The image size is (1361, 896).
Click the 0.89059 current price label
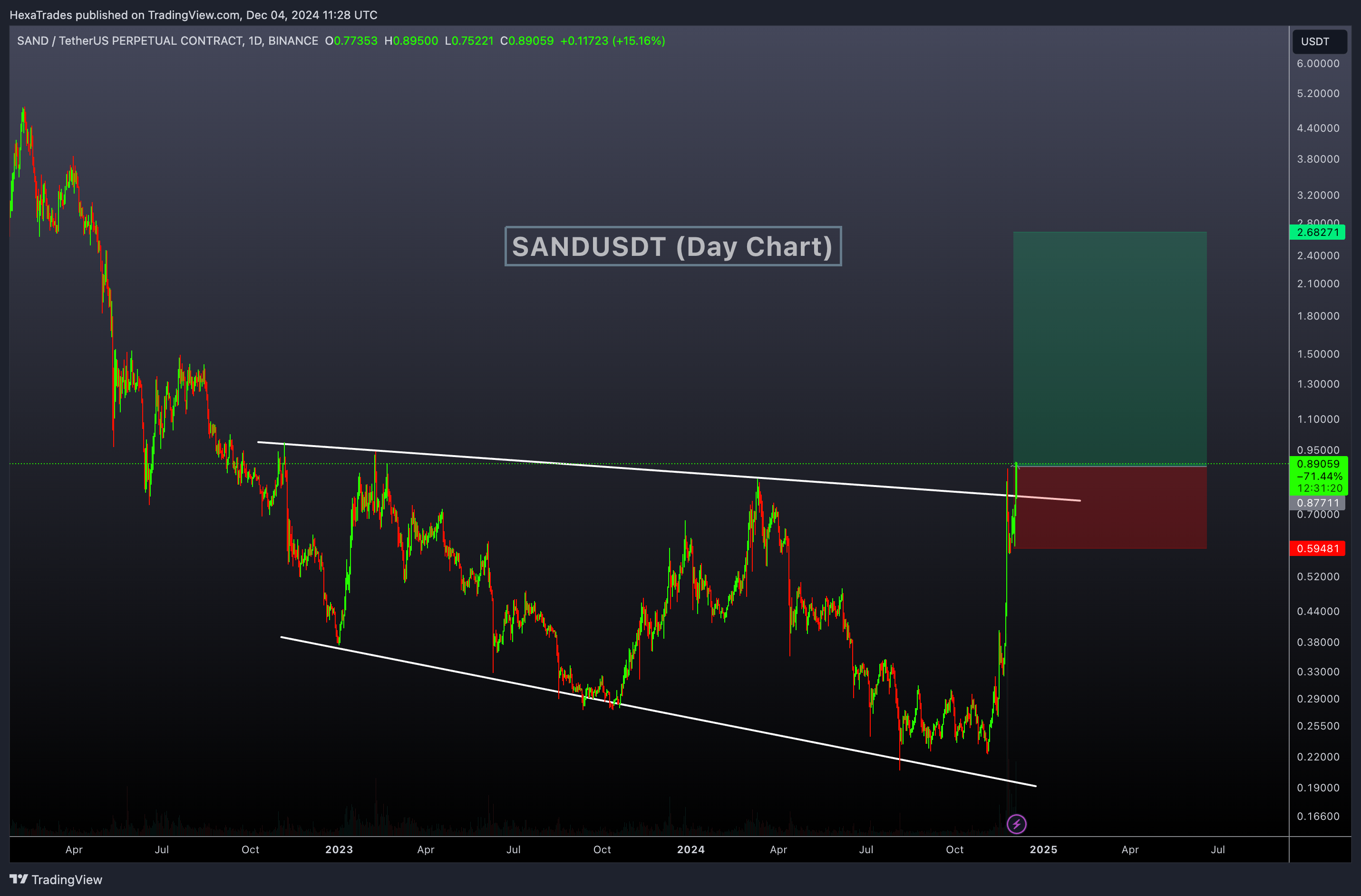[x=1318, y=464]
